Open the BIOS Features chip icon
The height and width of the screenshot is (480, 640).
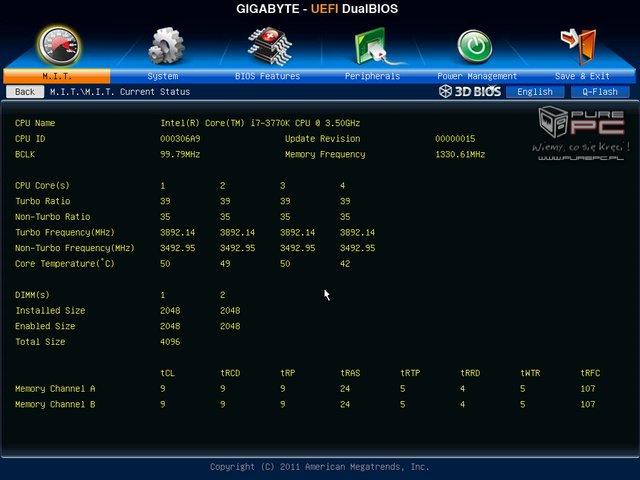[x=269, y=46]
